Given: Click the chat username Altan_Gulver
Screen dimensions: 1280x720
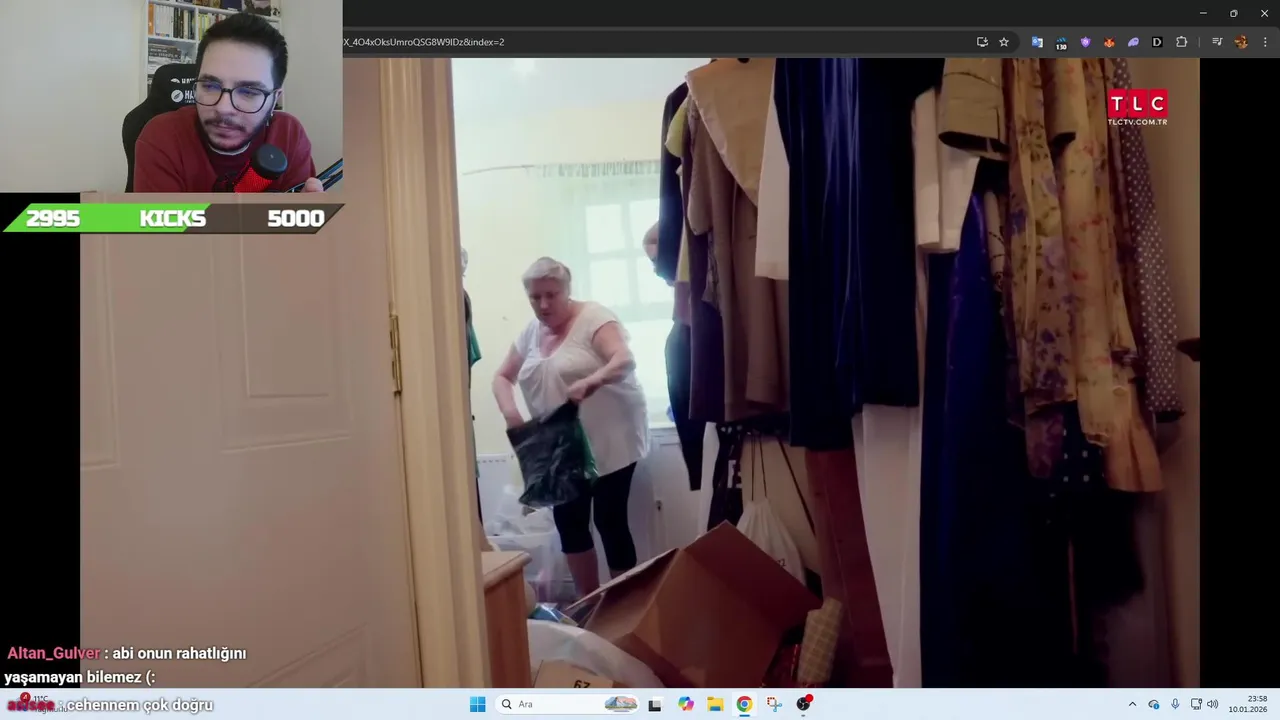Looking at the screenshot, I should pos(54,653).
